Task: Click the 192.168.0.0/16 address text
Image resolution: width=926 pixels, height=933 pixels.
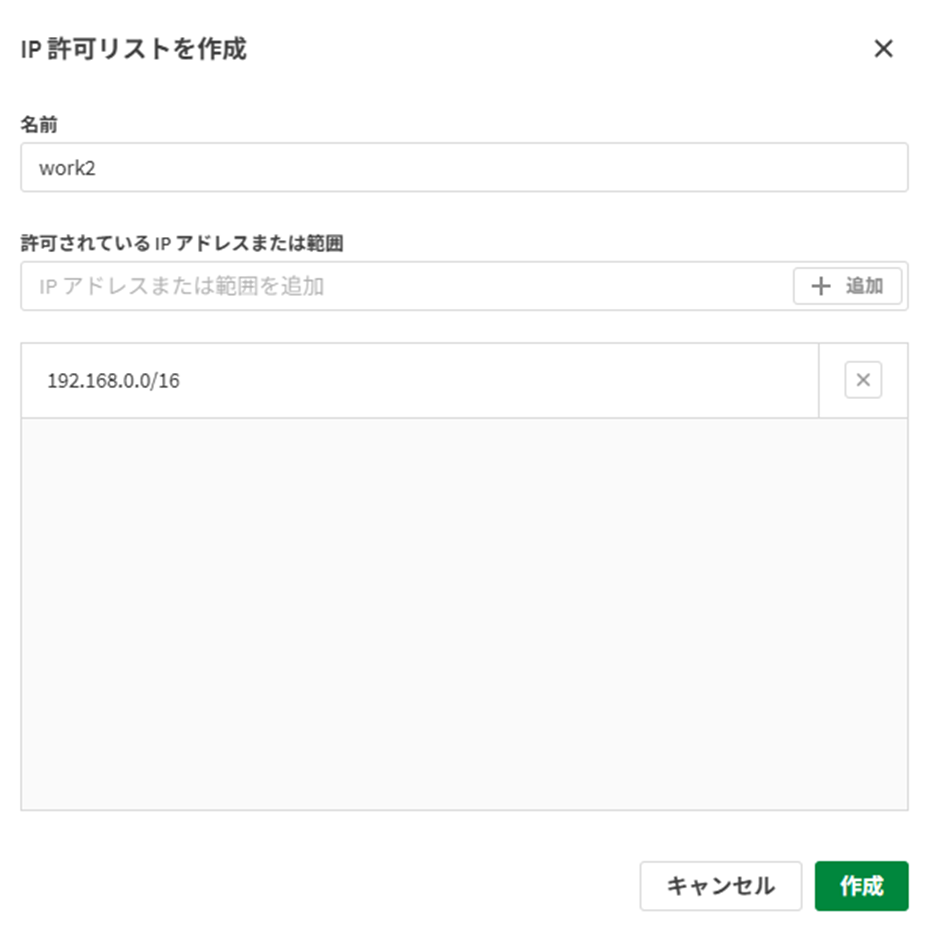Action: [113, 381]
